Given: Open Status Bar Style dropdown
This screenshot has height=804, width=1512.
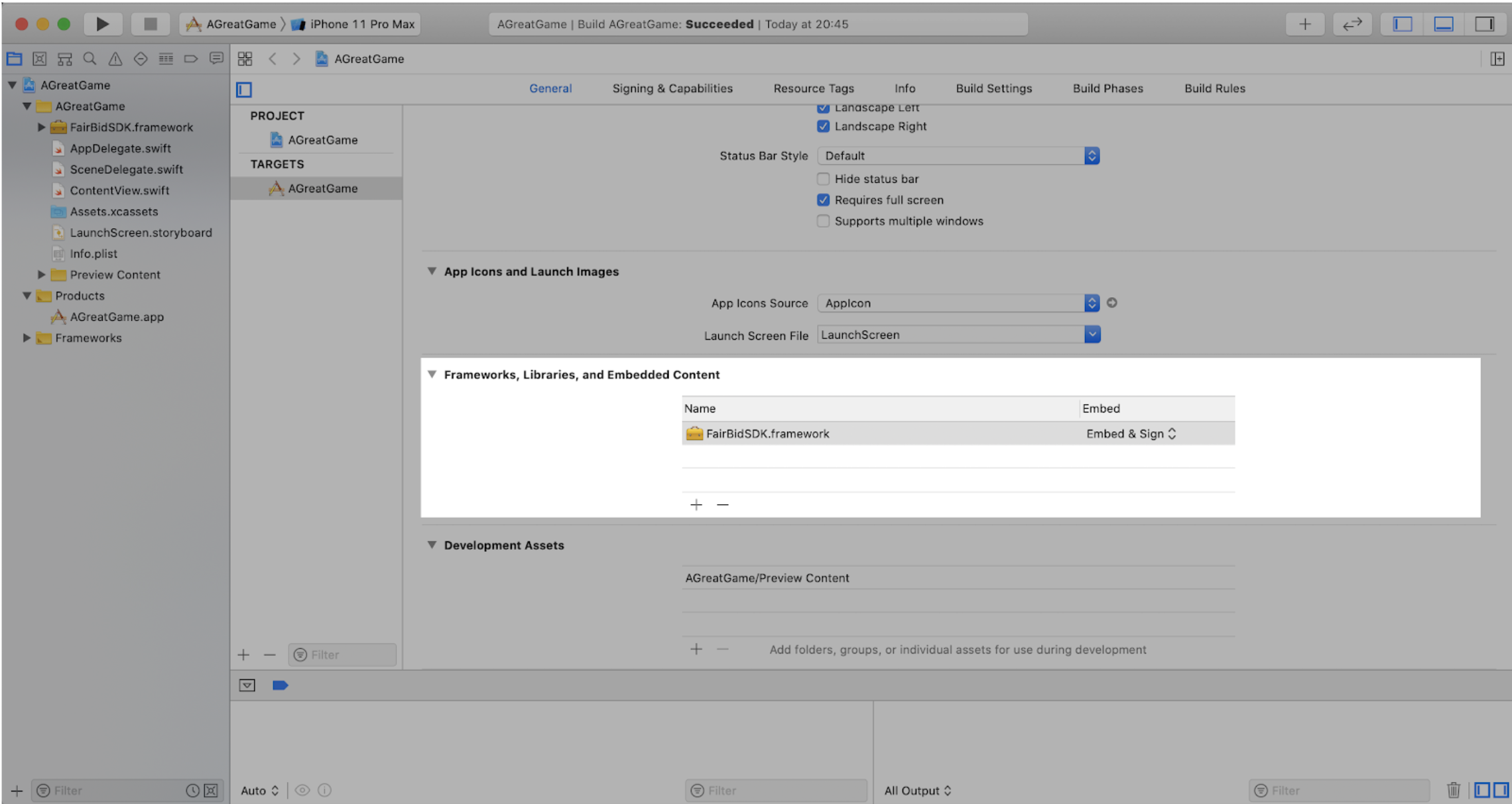Looking at the screenshot, I should 958,156.
